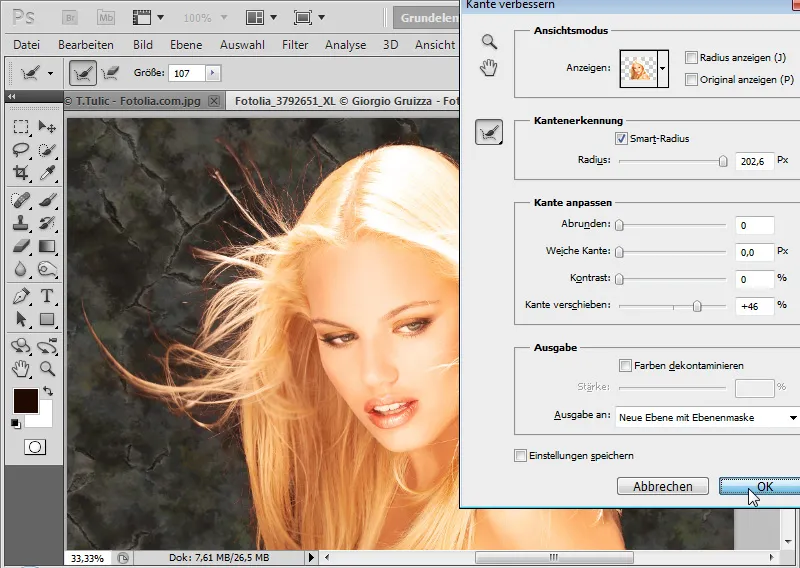Select the Spot Healing Brush tool
800x568 pixels.
(x=21, y=200)
